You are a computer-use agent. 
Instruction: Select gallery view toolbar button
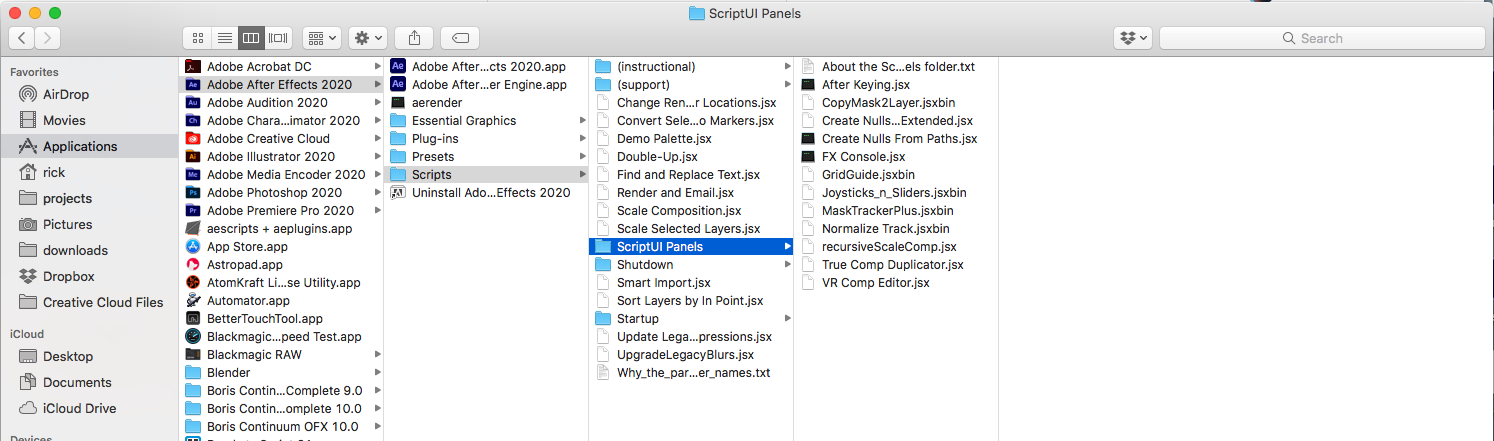coord(279,38)
